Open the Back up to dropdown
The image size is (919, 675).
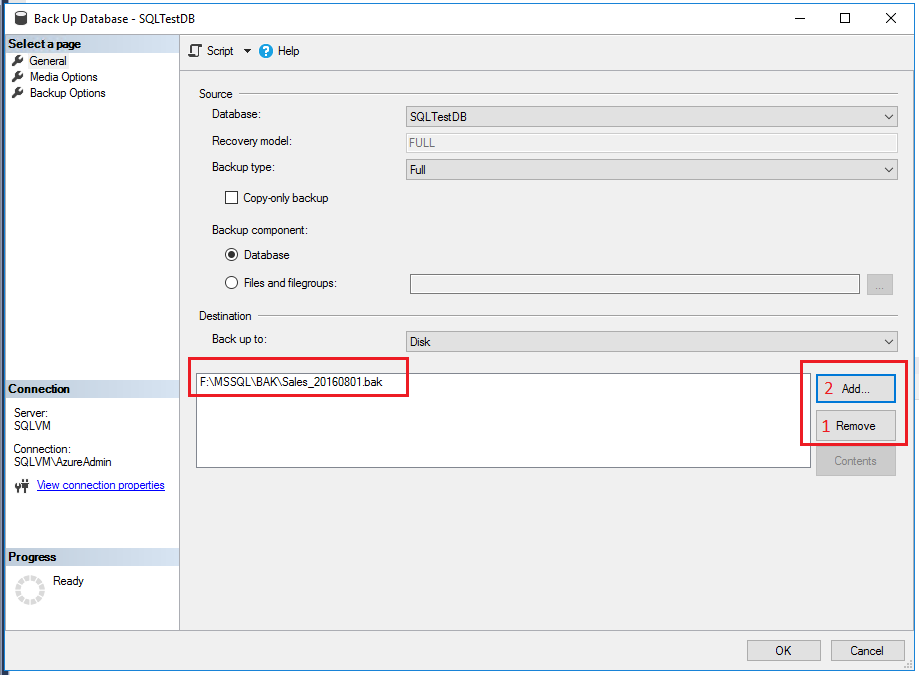[x=887, y=341]
